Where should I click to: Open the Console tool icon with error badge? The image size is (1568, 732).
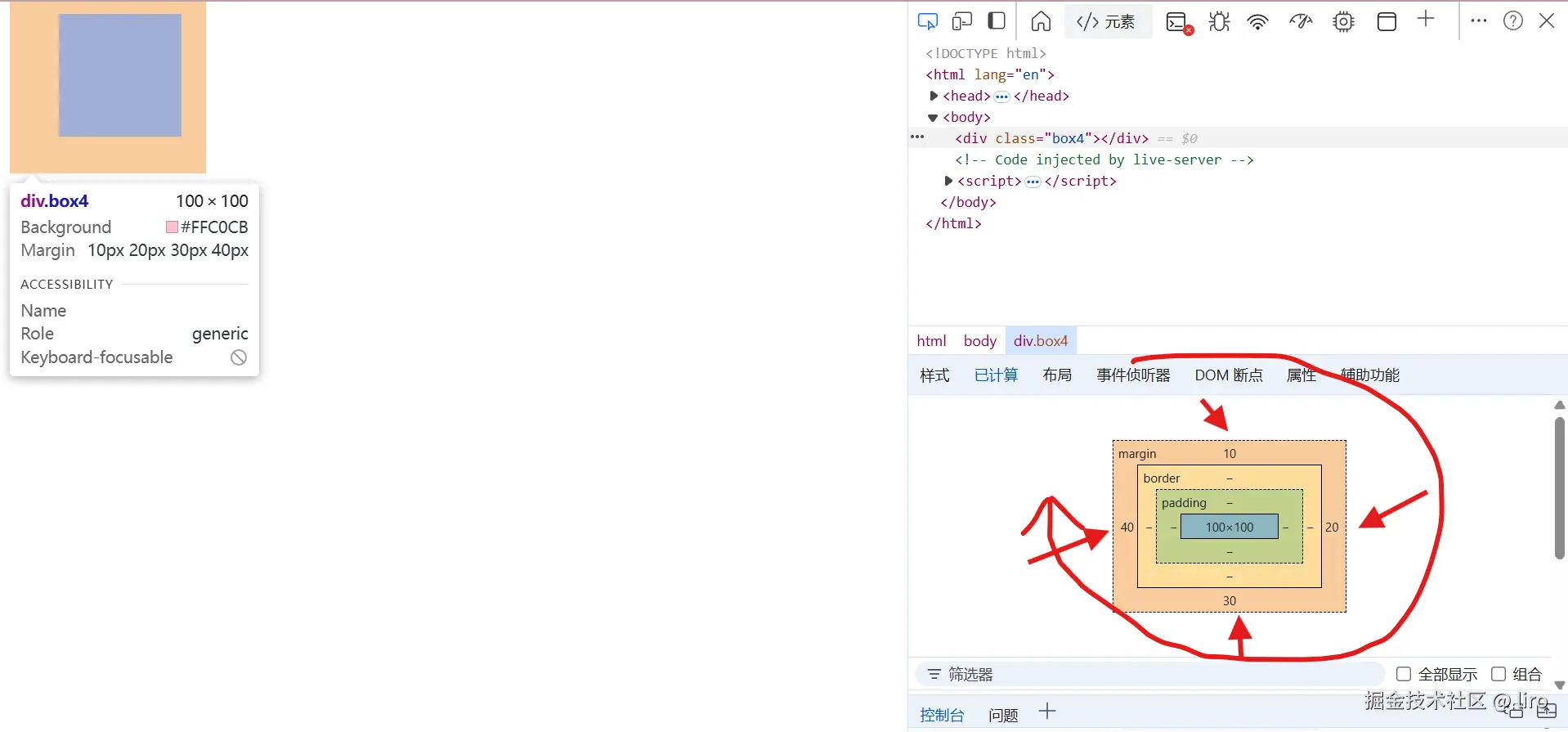(1179, 22)
